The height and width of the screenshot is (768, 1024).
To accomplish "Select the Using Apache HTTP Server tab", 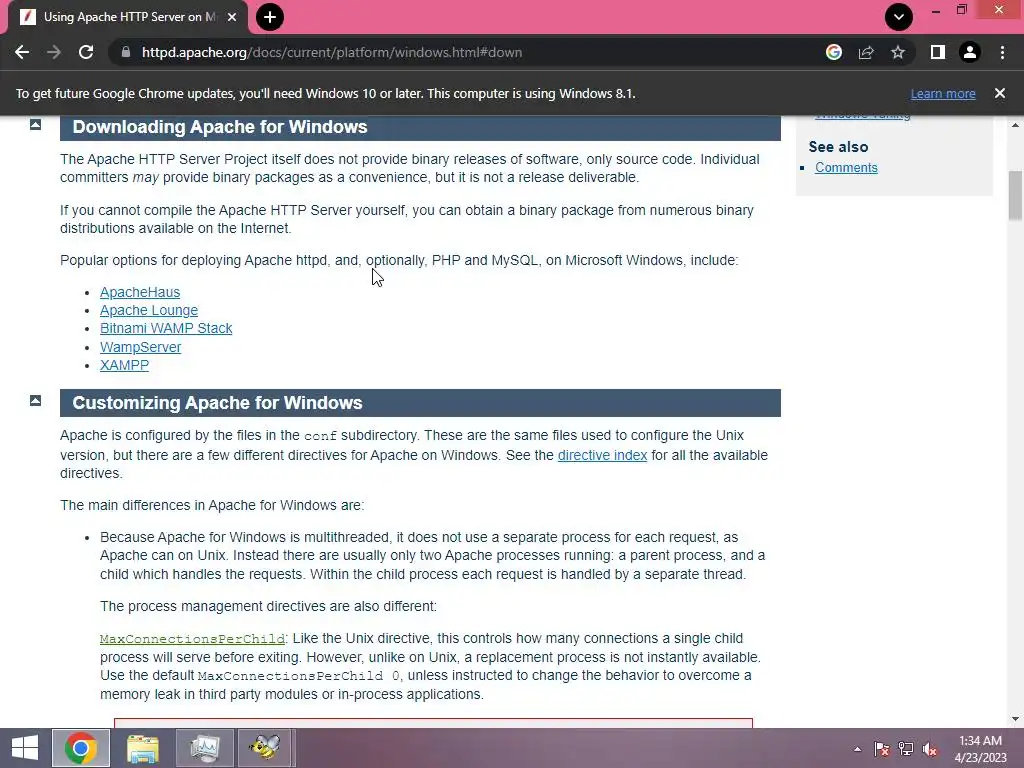I will click(x=128, y=17).
